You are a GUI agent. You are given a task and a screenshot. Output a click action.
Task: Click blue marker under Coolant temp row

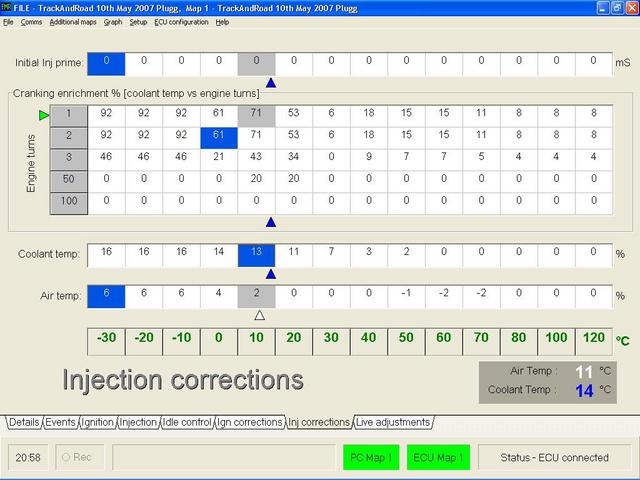tap(271, 274)
